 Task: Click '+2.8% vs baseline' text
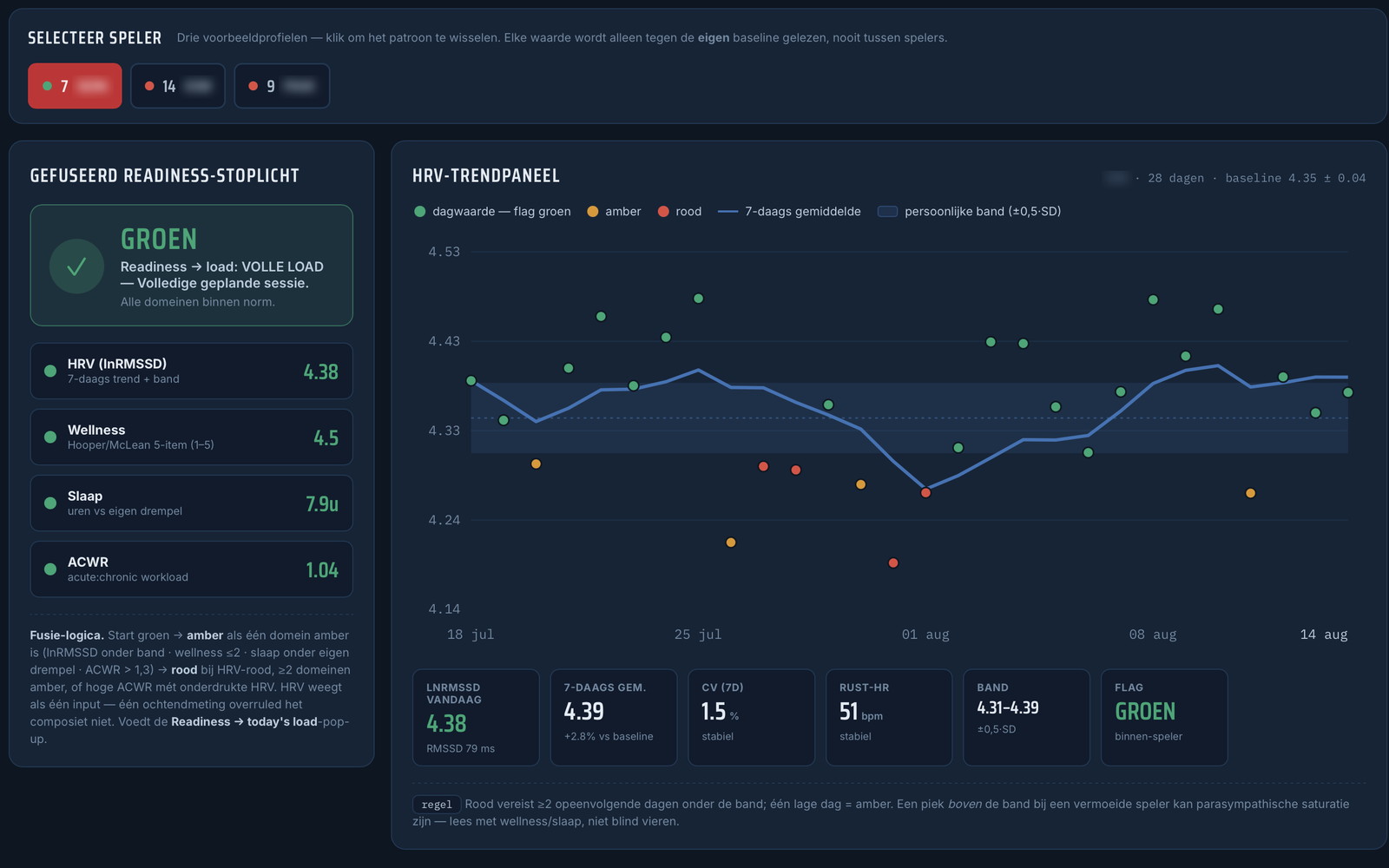(x=609, y=736)
